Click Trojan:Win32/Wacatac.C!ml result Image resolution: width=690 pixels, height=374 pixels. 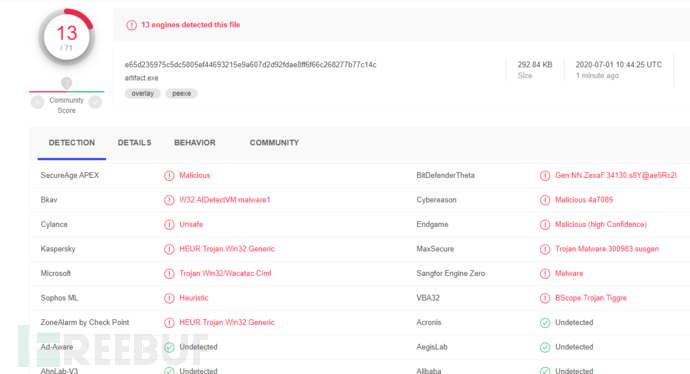pyautogui.click(x=225, y=273)
